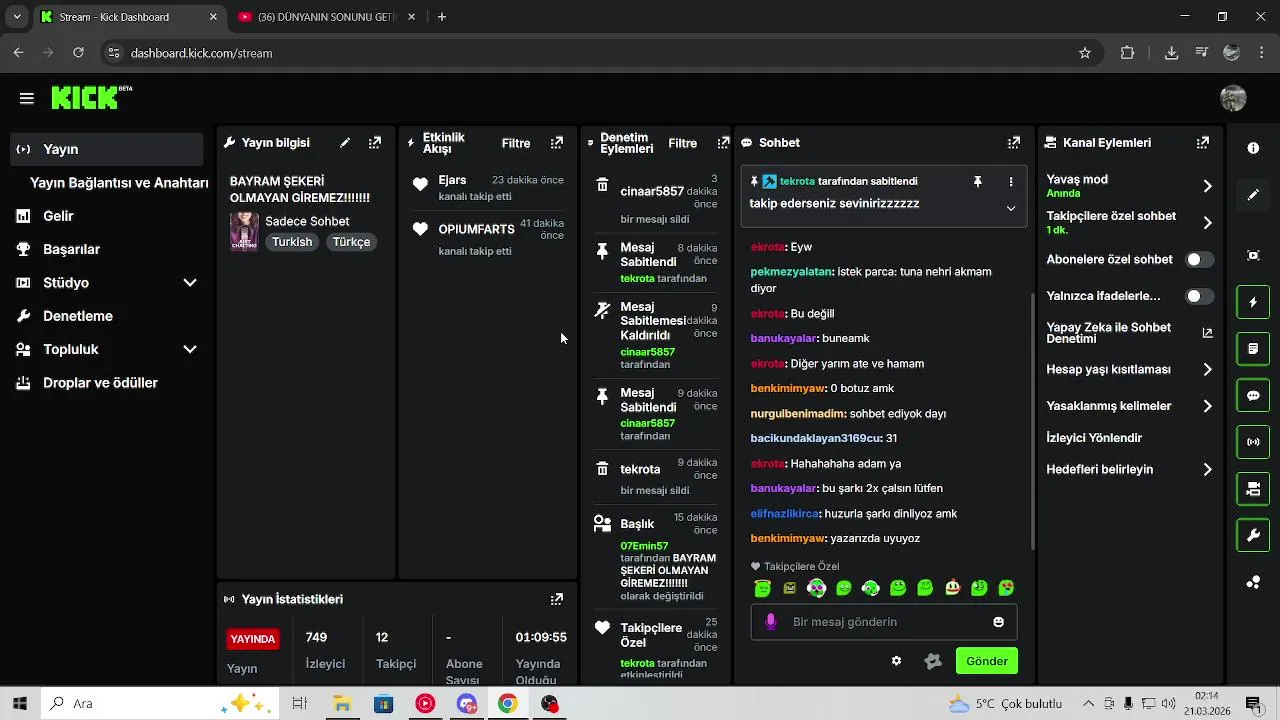Image resolution: width=1280 pixels, height=720 pixels.
Task: Pop out the Etkinlik Akışı panel
Action: 557,143
